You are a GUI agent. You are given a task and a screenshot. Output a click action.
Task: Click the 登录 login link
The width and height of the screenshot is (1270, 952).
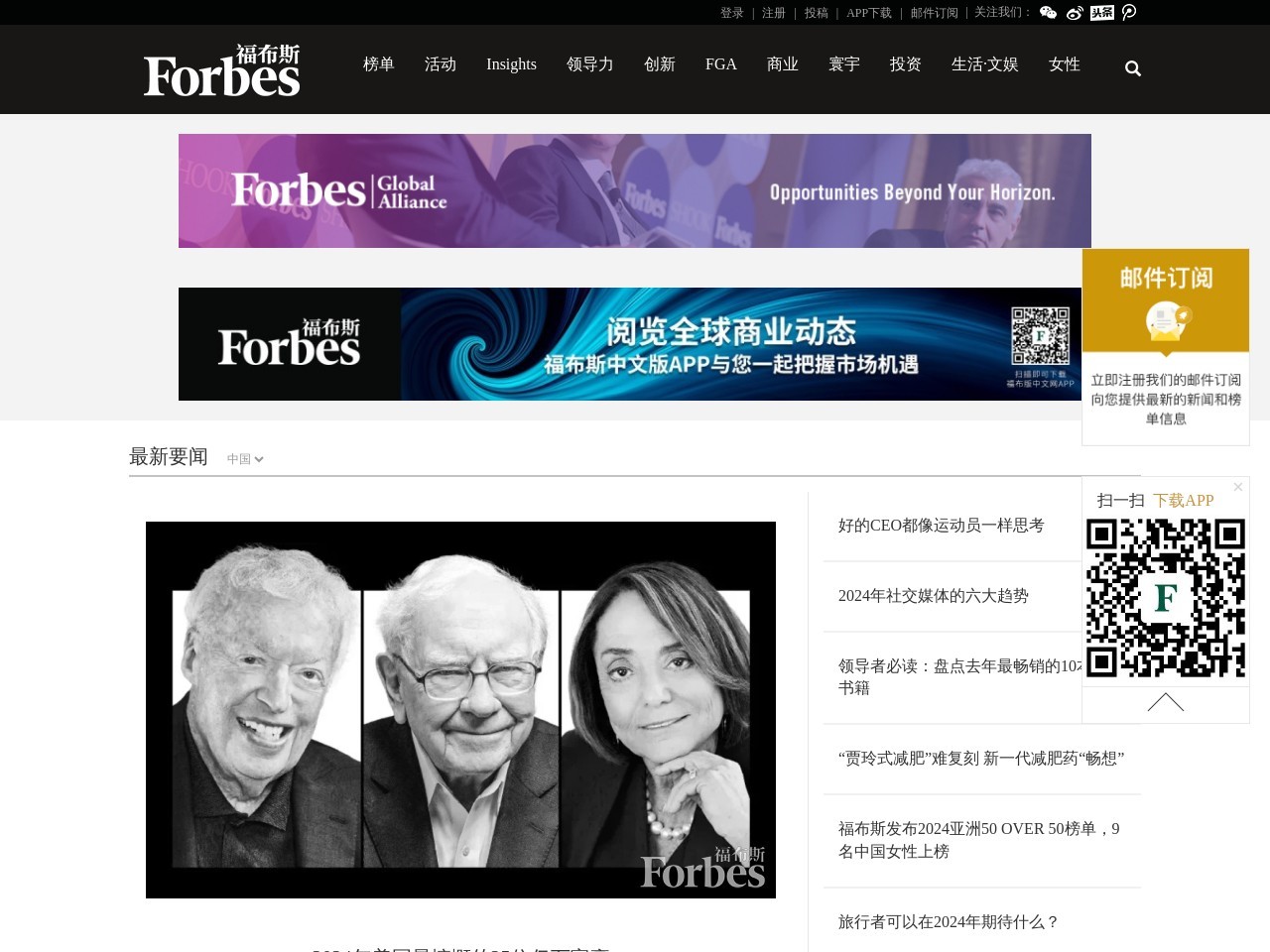(x=732, y=13)
